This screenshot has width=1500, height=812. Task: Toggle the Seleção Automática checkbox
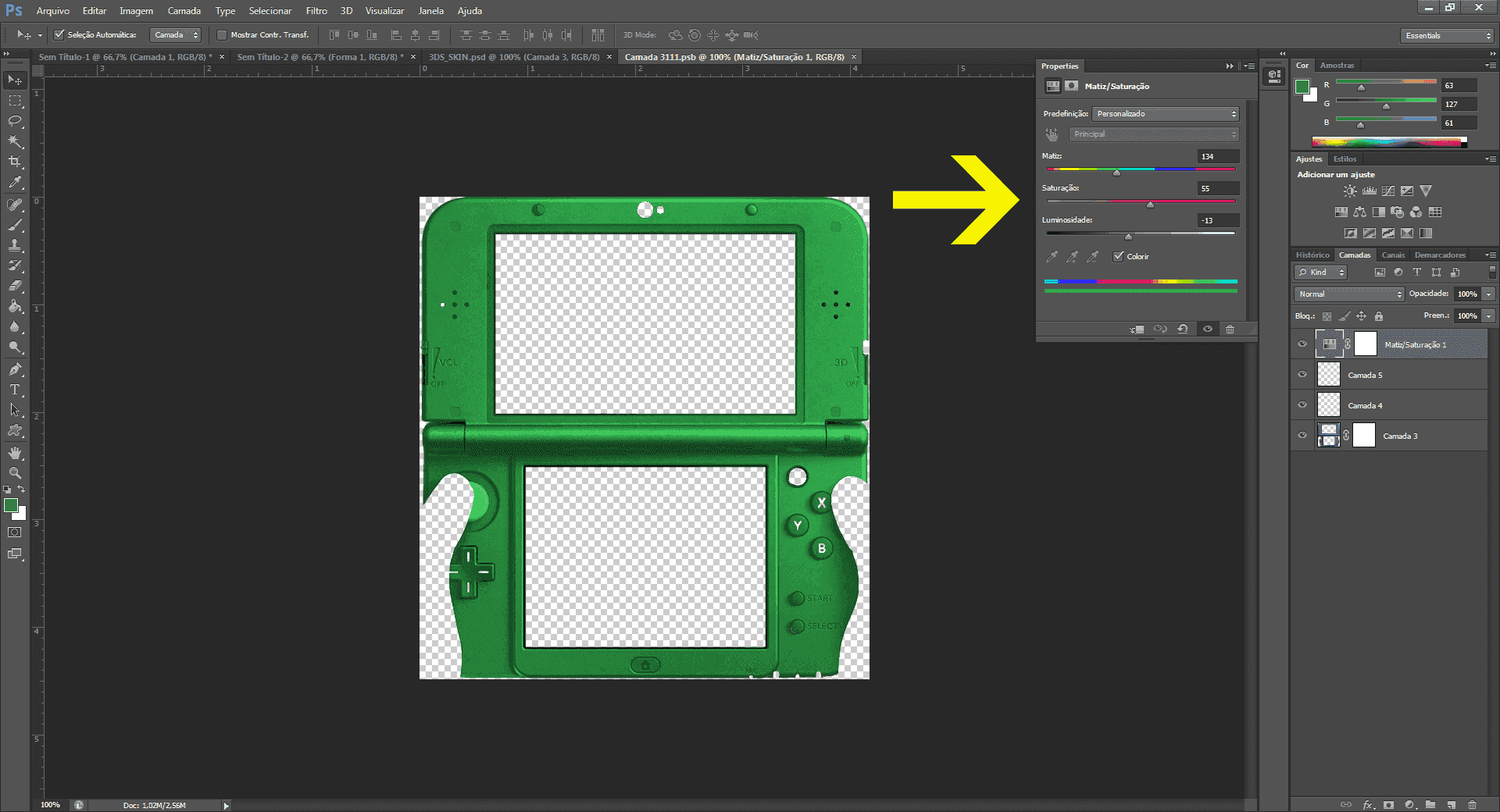click(x=59, y=35)
